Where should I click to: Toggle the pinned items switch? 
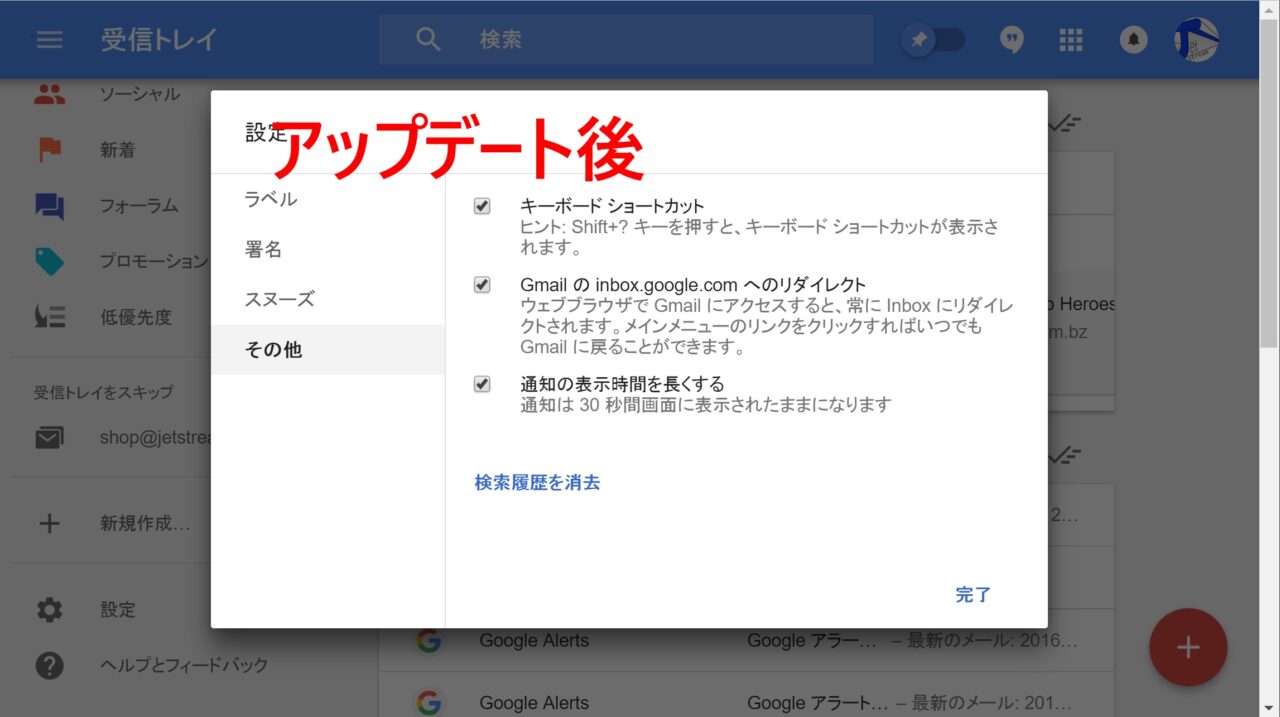pyautogui.click(x=933, y=40)
